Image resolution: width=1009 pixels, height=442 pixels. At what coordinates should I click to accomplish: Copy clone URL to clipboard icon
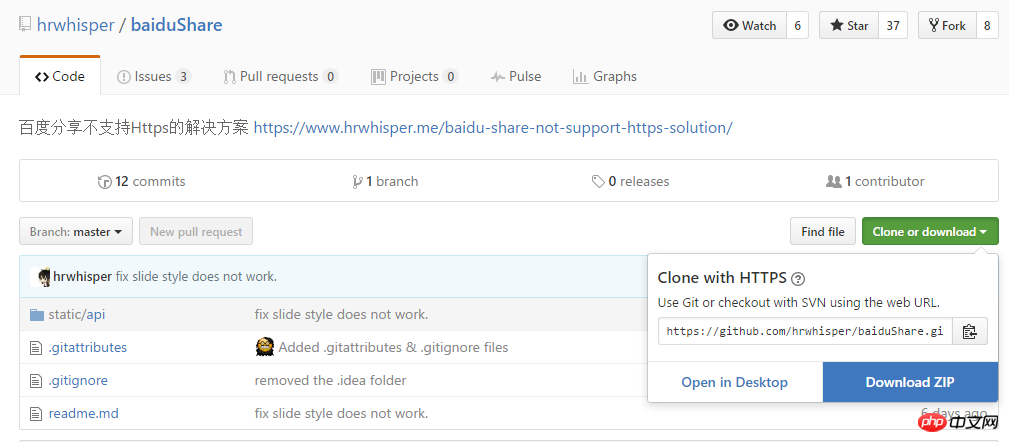pyautogui.click(x=969, y=331)
